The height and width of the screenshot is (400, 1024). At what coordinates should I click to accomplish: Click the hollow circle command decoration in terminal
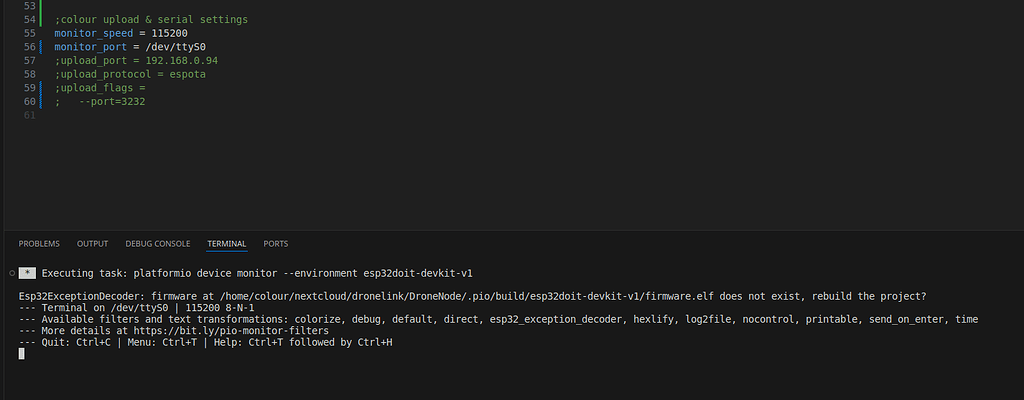point(10,272)
